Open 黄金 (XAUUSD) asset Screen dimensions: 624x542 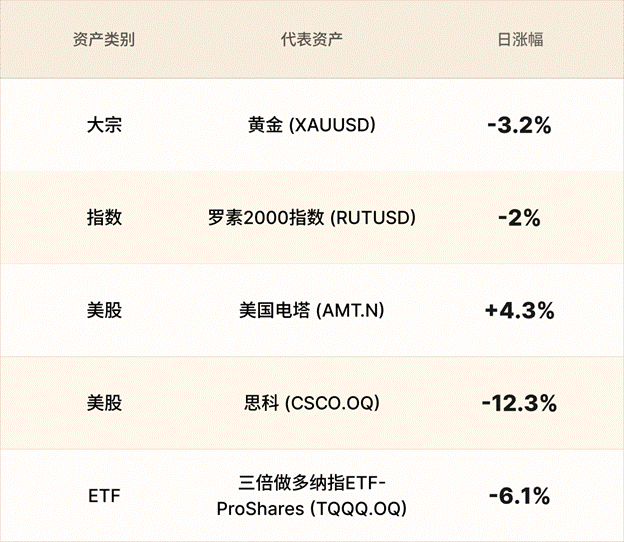(311, 126)
